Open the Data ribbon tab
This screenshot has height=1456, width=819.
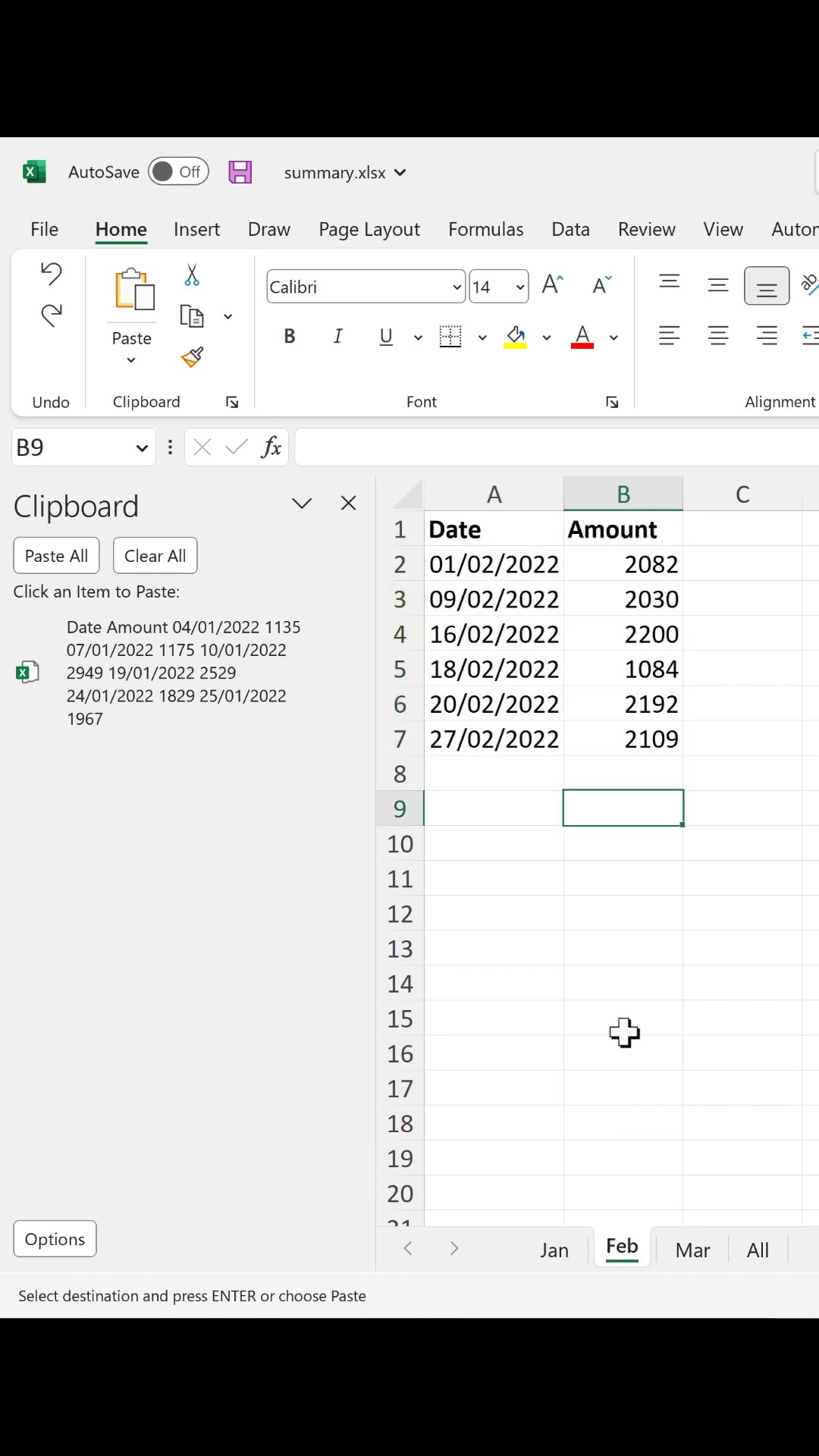click(570, 229)
